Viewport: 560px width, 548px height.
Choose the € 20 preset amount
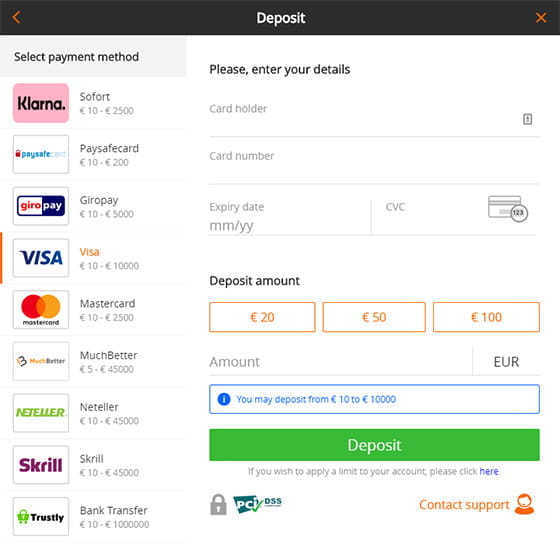[262, 317]
